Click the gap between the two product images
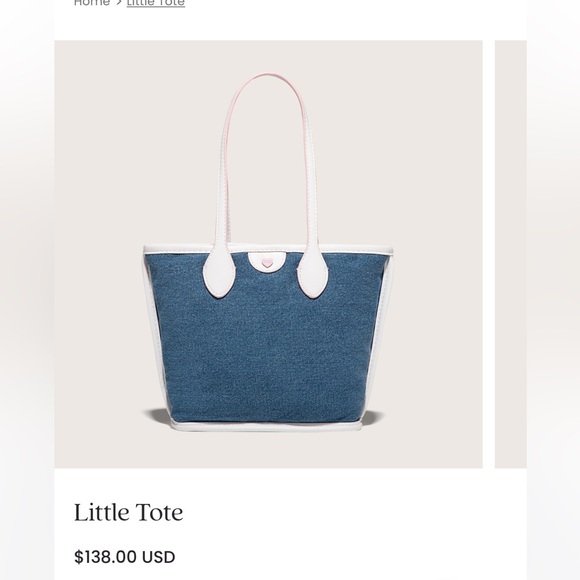Image resolution: width=580 pixels, height=580 pixels. pyautogui.click(x=489, y=254)
